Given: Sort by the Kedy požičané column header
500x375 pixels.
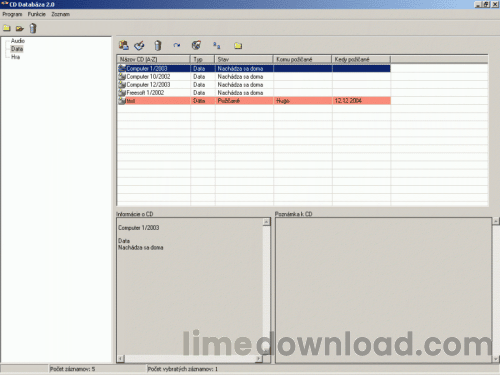Looking at the screenshot, I should tap(361, 59).
